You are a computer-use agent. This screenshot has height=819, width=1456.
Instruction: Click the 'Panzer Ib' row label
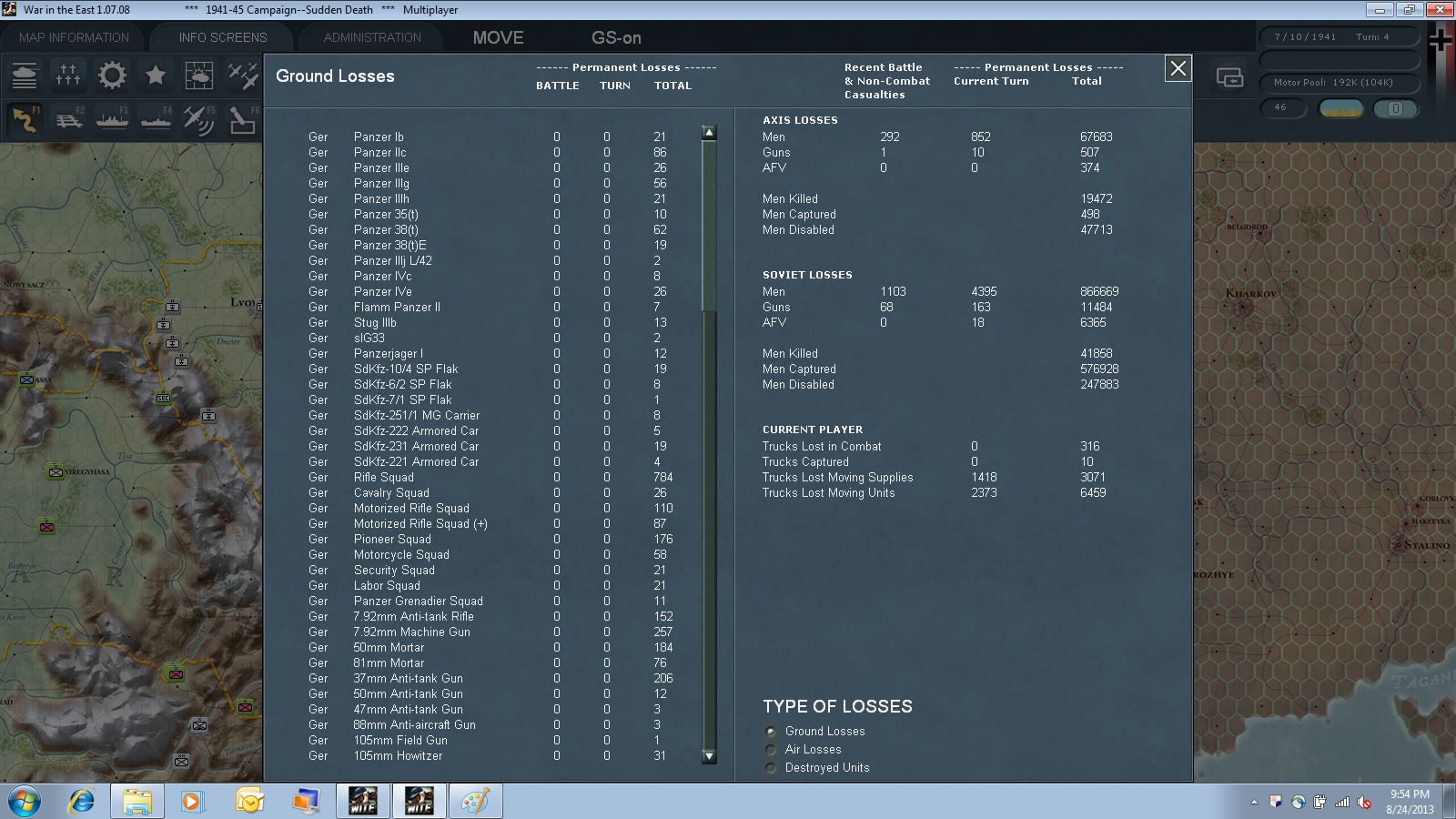click(x=379, y=136)
